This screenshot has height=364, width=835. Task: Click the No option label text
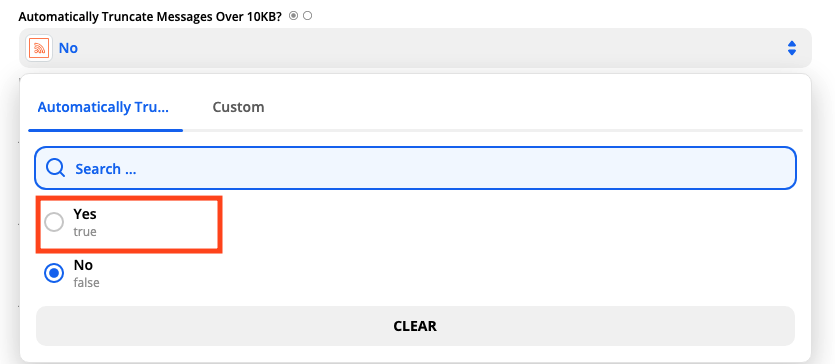tap(83, 265)
